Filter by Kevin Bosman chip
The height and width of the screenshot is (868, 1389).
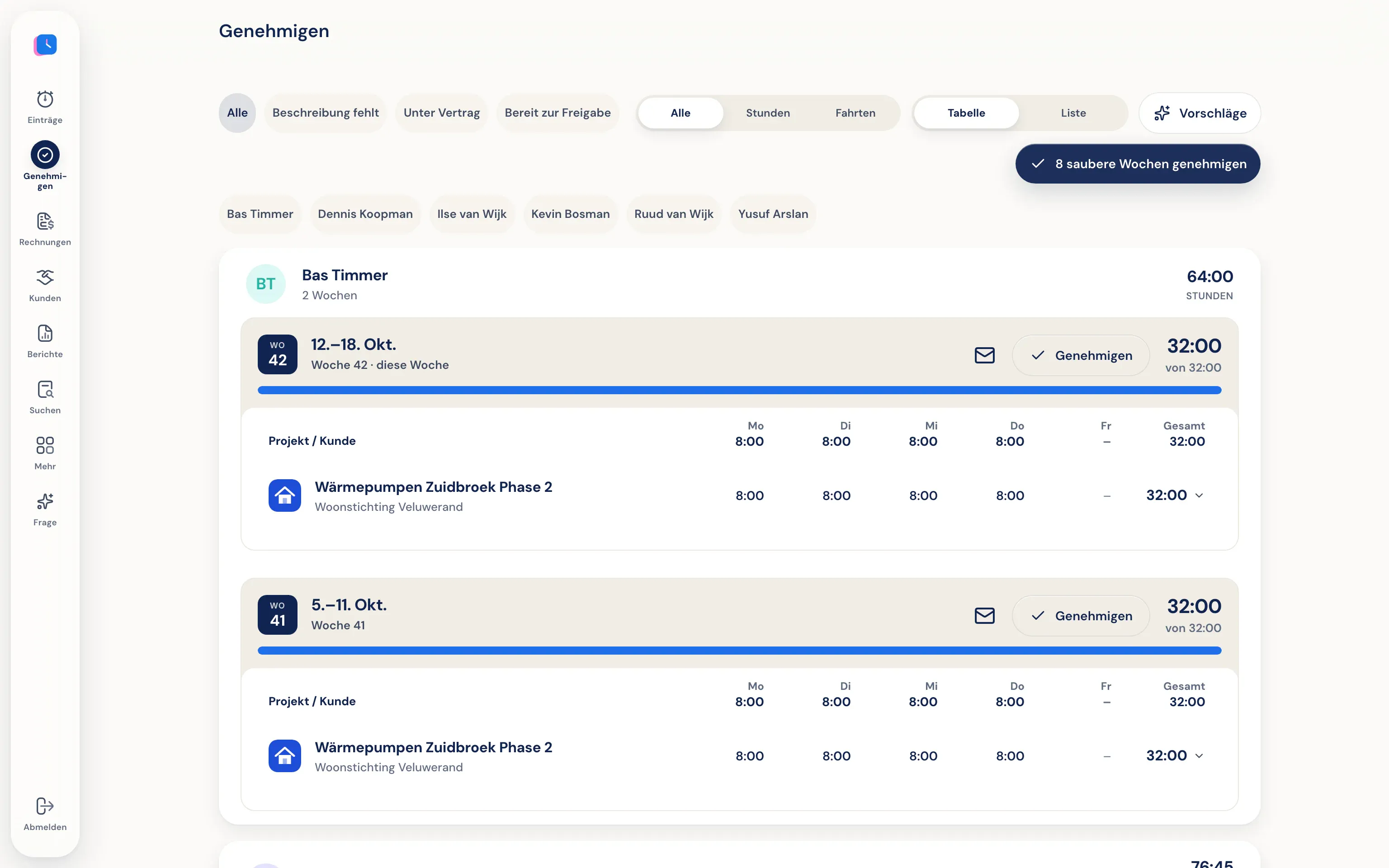coord(570,214)
